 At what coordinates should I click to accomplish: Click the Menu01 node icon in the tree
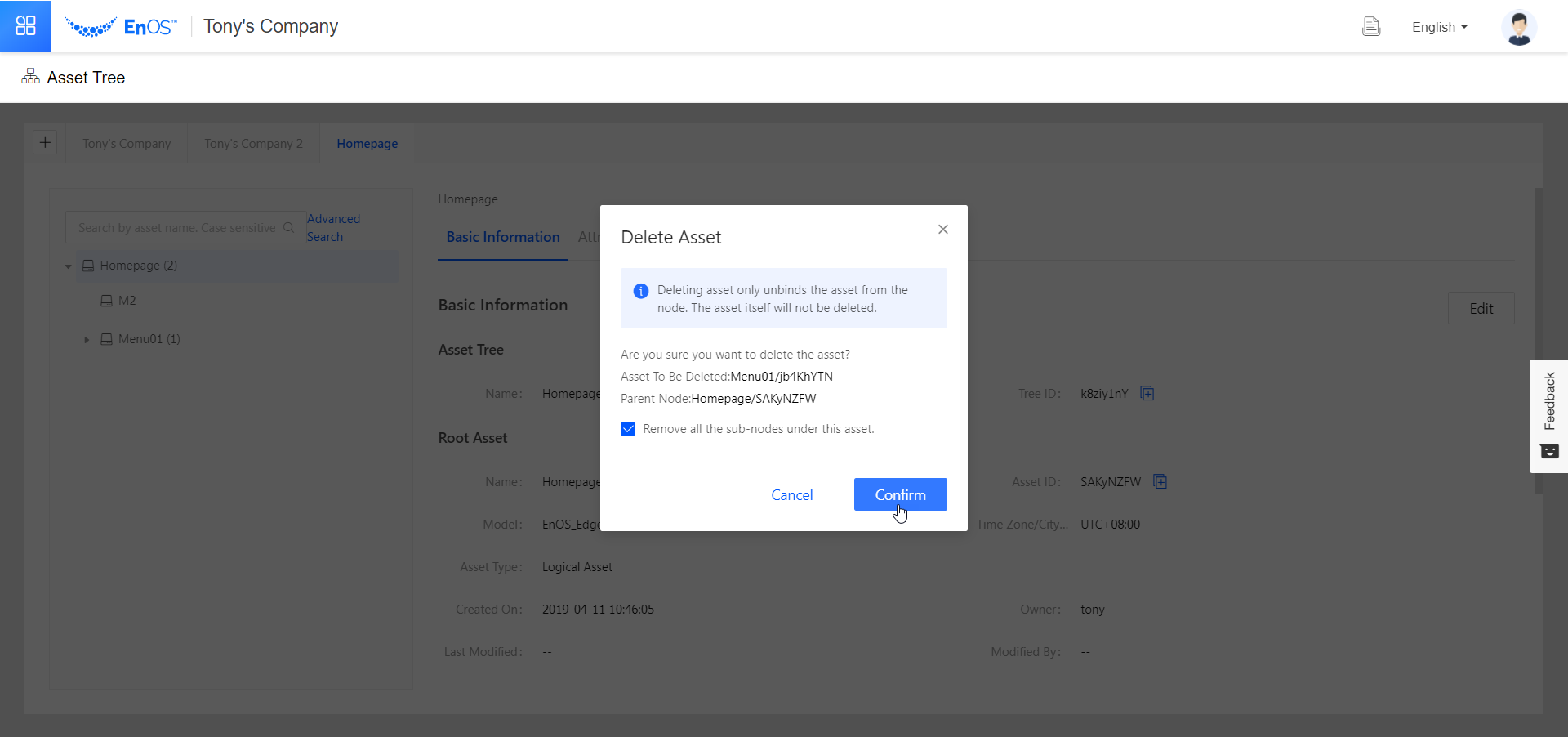(106, 339)
